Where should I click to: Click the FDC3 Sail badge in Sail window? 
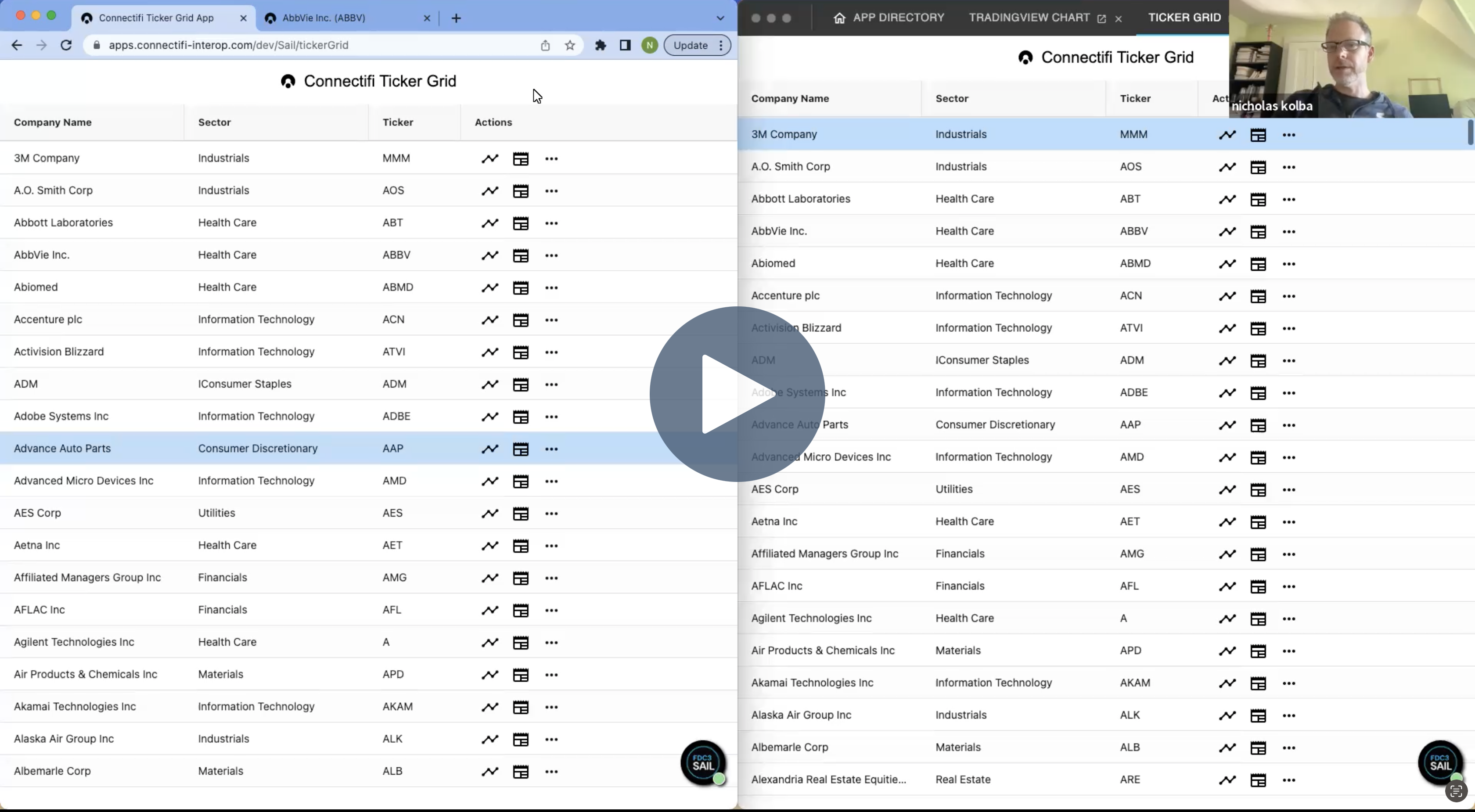(x=1440, y=763)
